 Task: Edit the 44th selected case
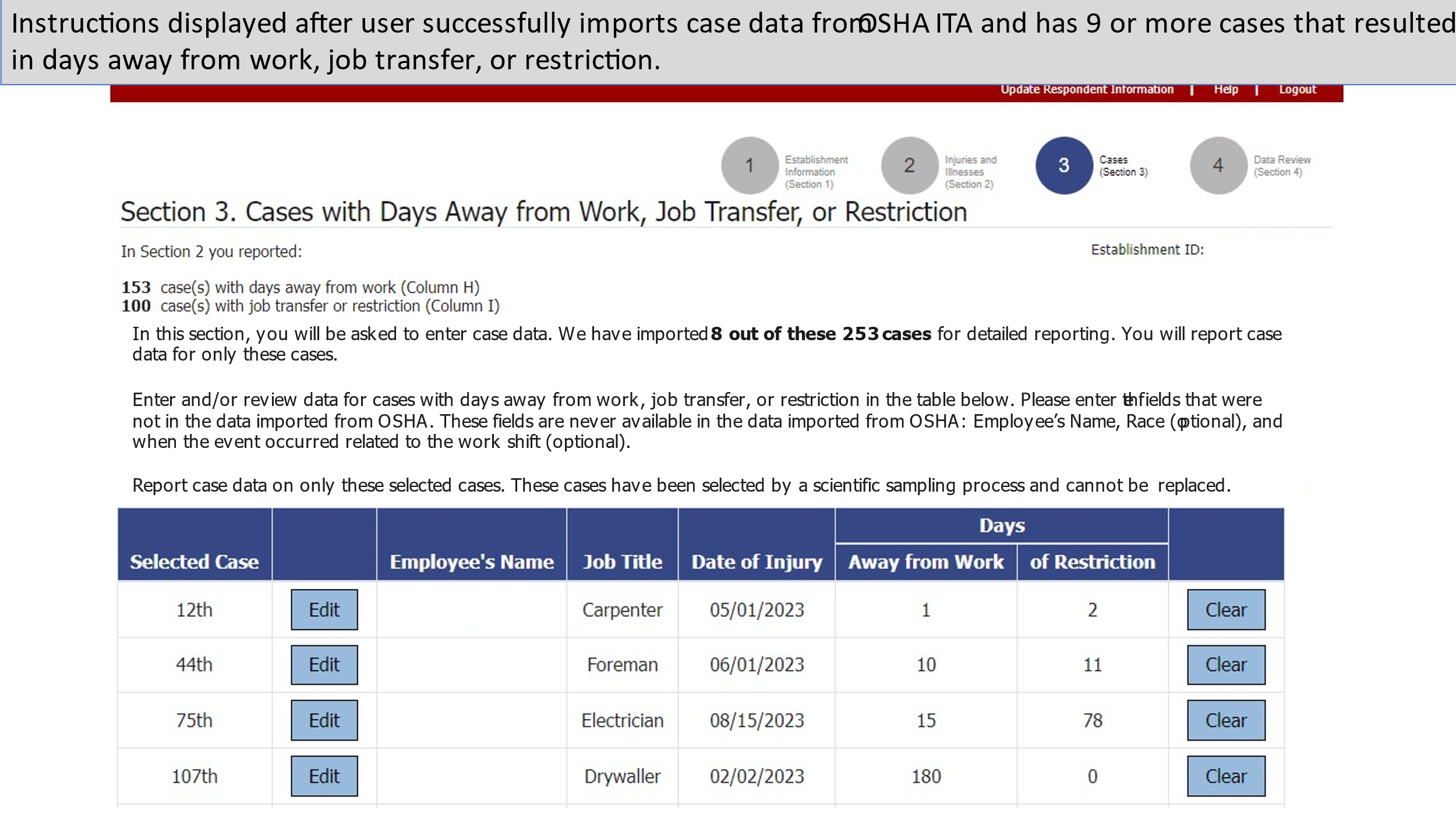click(x=324, y=664)
